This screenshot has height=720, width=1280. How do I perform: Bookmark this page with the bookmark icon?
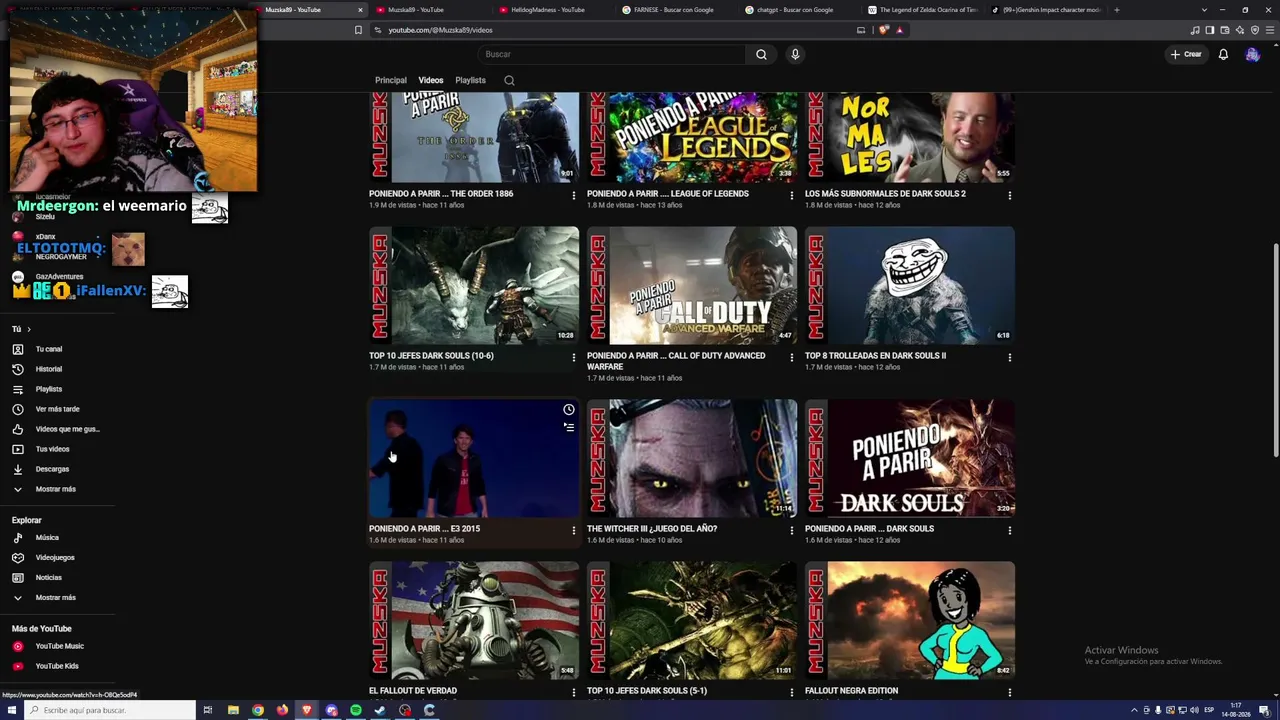coord(358,30)
